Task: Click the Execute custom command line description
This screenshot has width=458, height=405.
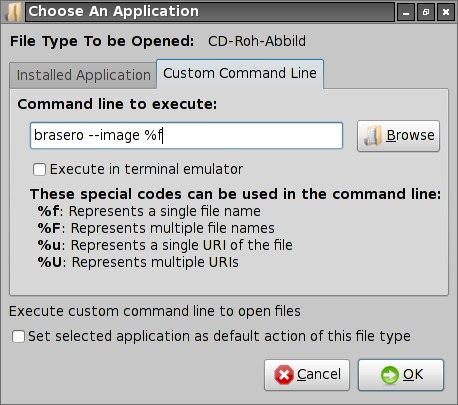Action: coord(155,311)
